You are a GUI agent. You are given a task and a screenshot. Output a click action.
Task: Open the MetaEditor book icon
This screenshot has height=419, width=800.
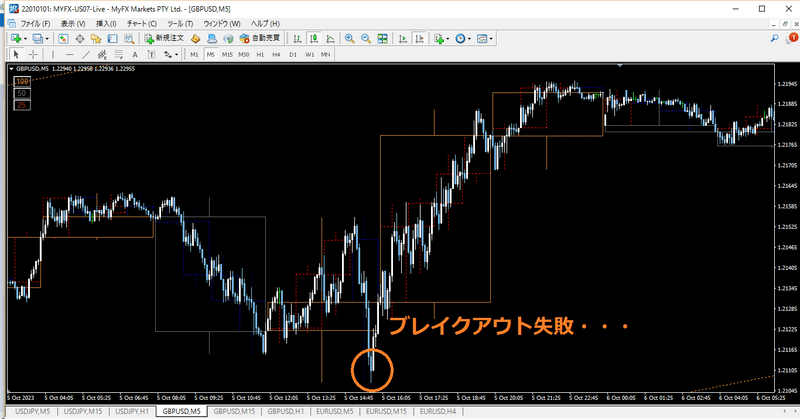click(195, 38)
